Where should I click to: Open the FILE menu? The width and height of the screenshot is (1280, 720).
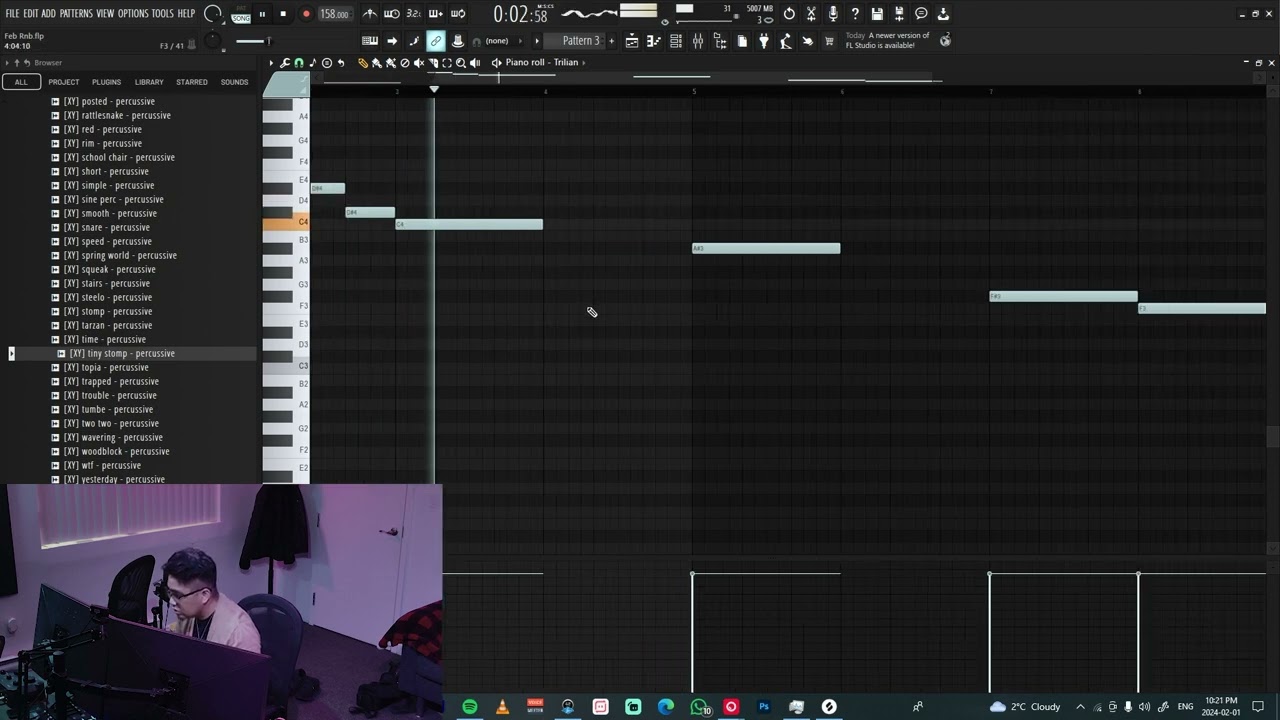[x=12, y=14]
